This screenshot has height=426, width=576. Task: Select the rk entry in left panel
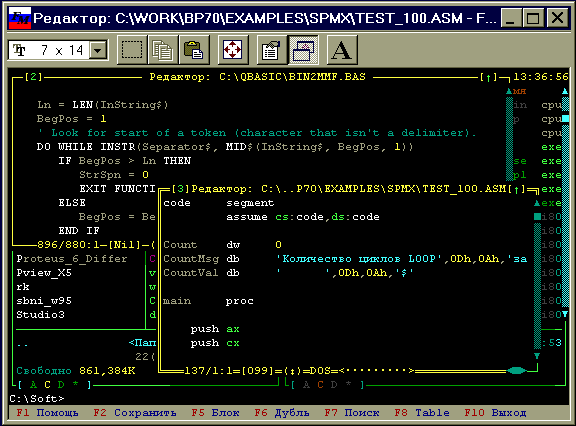(x=23, y=287)
